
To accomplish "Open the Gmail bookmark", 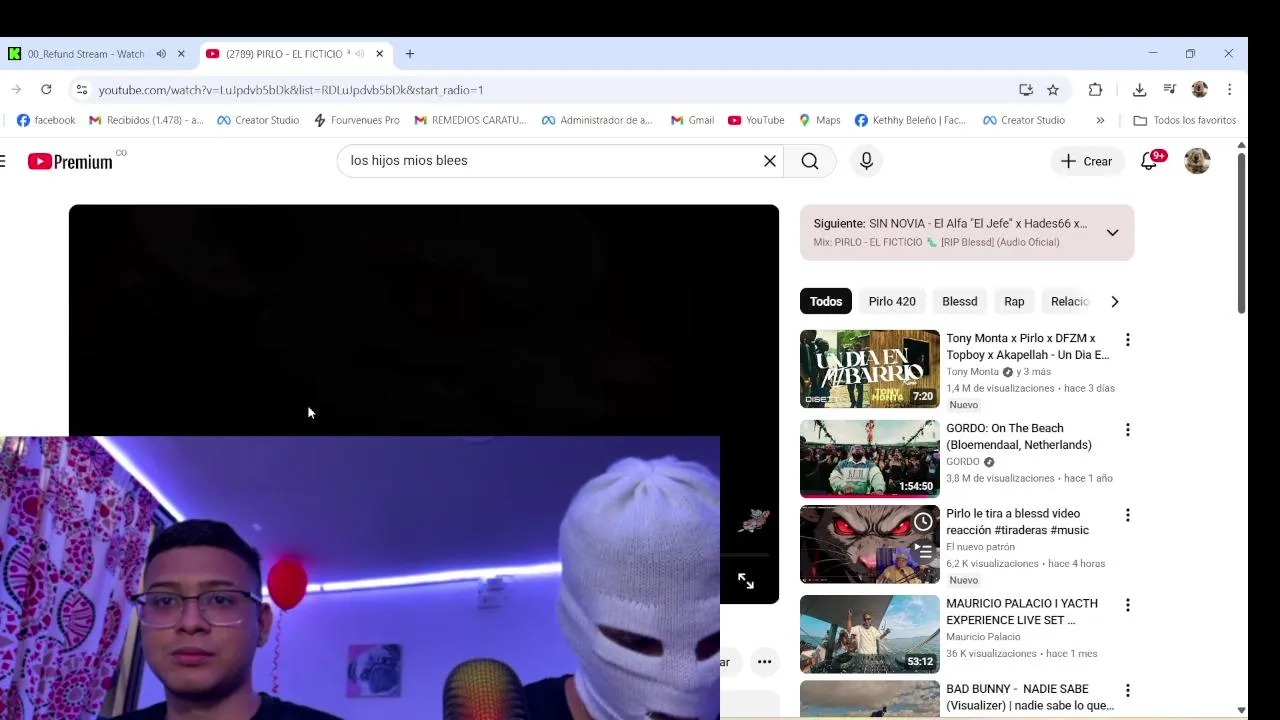I will (692, 120).
